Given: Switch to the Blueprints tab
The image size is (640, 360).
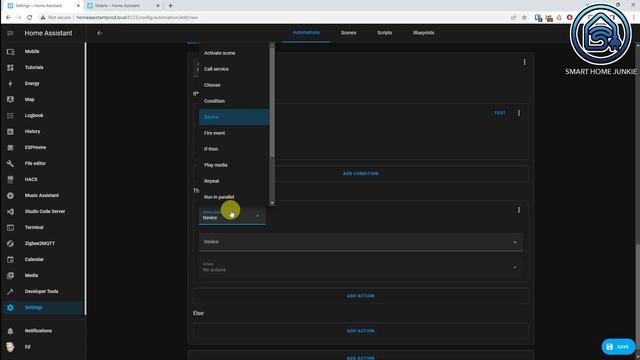Looking at the screenshot, I should [x=424, y=33].
